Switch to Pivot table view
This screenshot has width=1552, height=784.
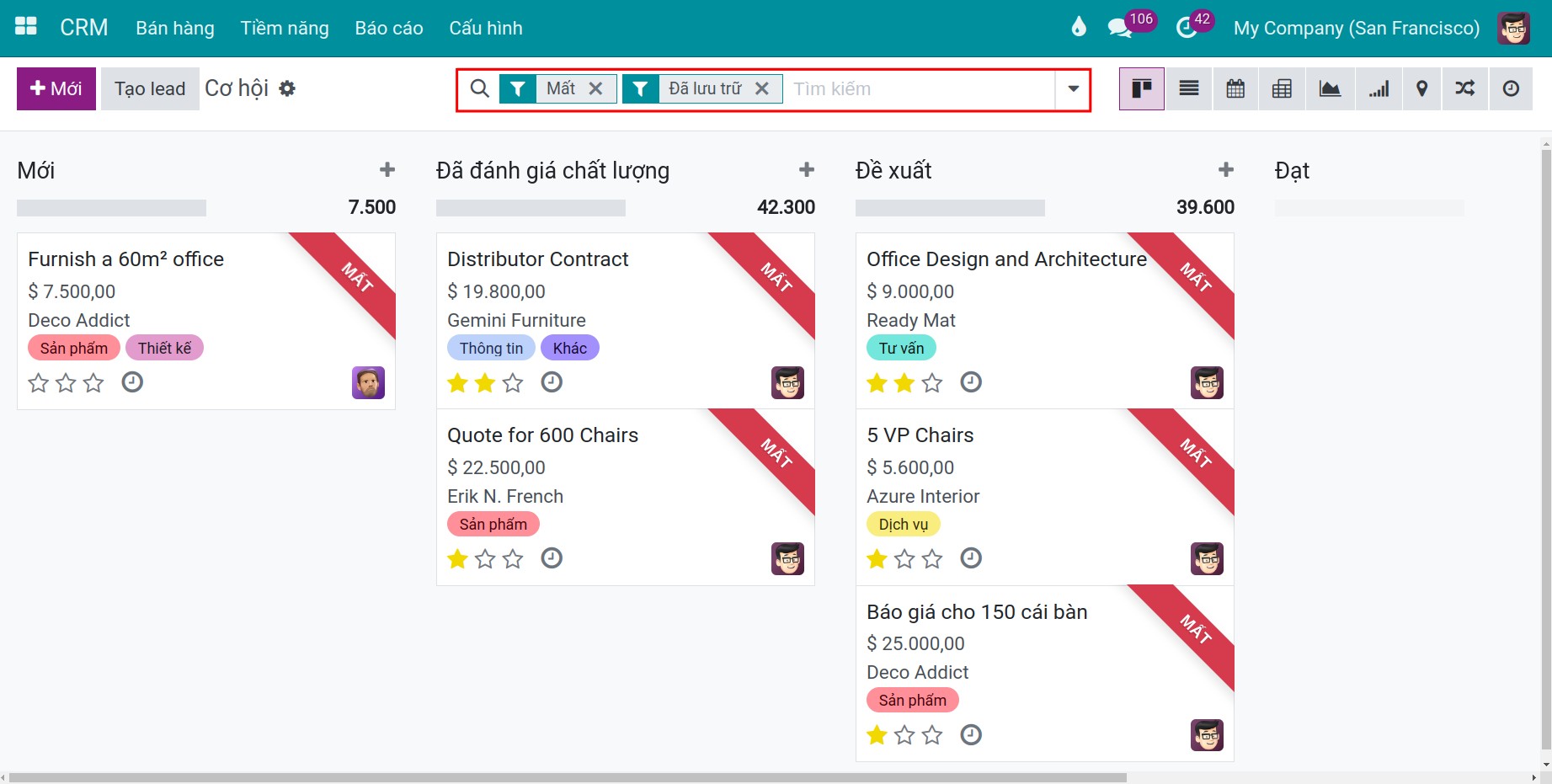tap(1282, 88)
